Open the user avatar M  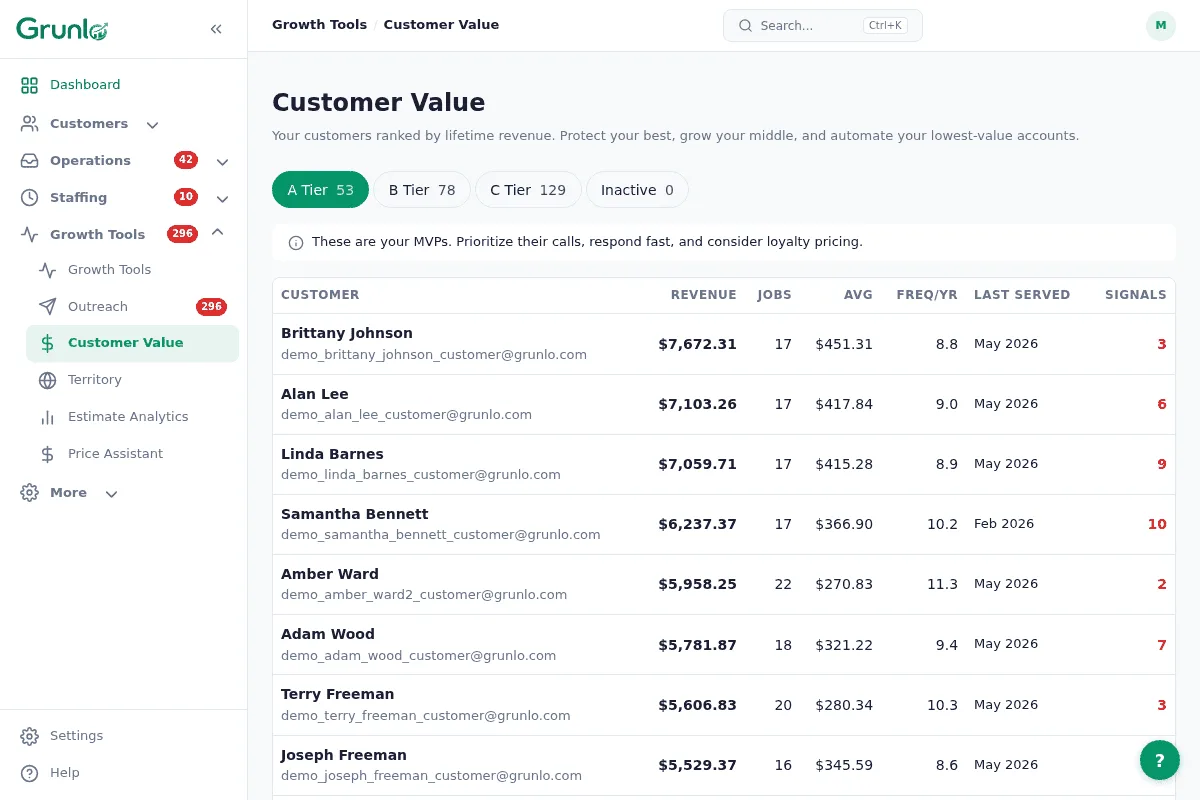1161,26
